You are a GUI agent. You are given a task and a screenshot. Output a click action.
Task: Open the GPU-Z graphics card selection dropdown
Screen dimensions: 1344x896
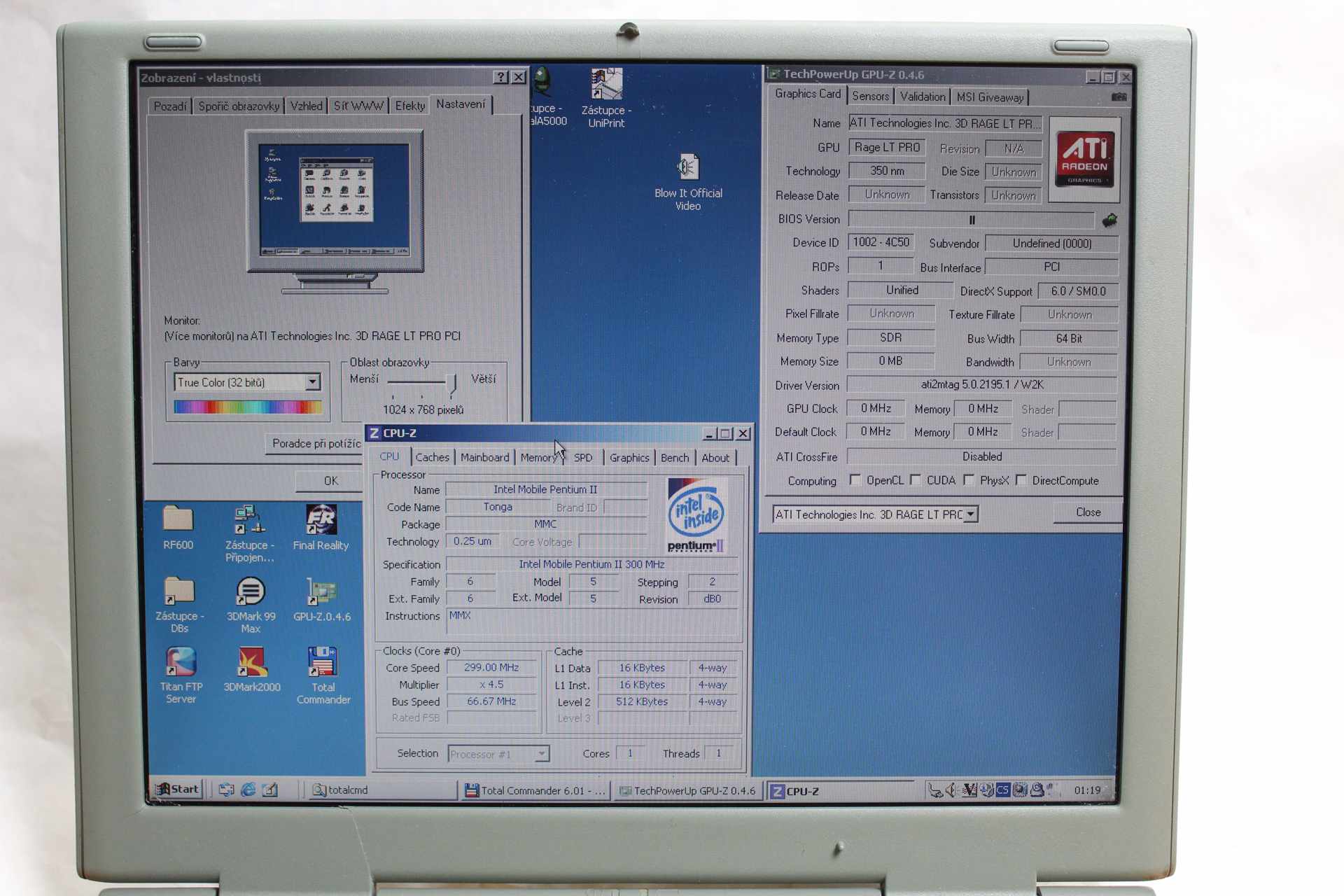click(970, 514)
